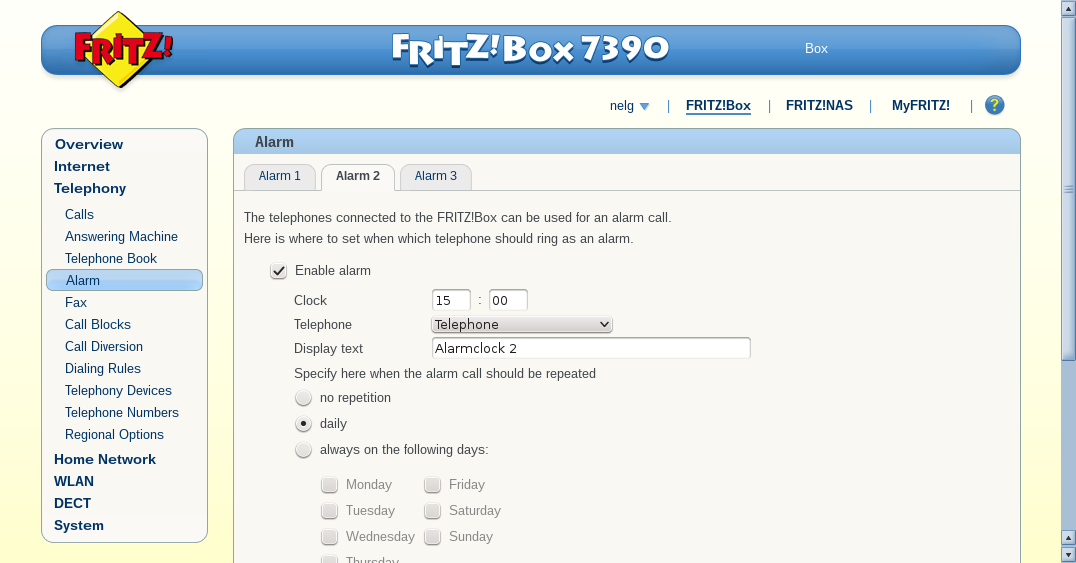
Task: Click the FRITZ! logo icon
Action: click(123, 49)
